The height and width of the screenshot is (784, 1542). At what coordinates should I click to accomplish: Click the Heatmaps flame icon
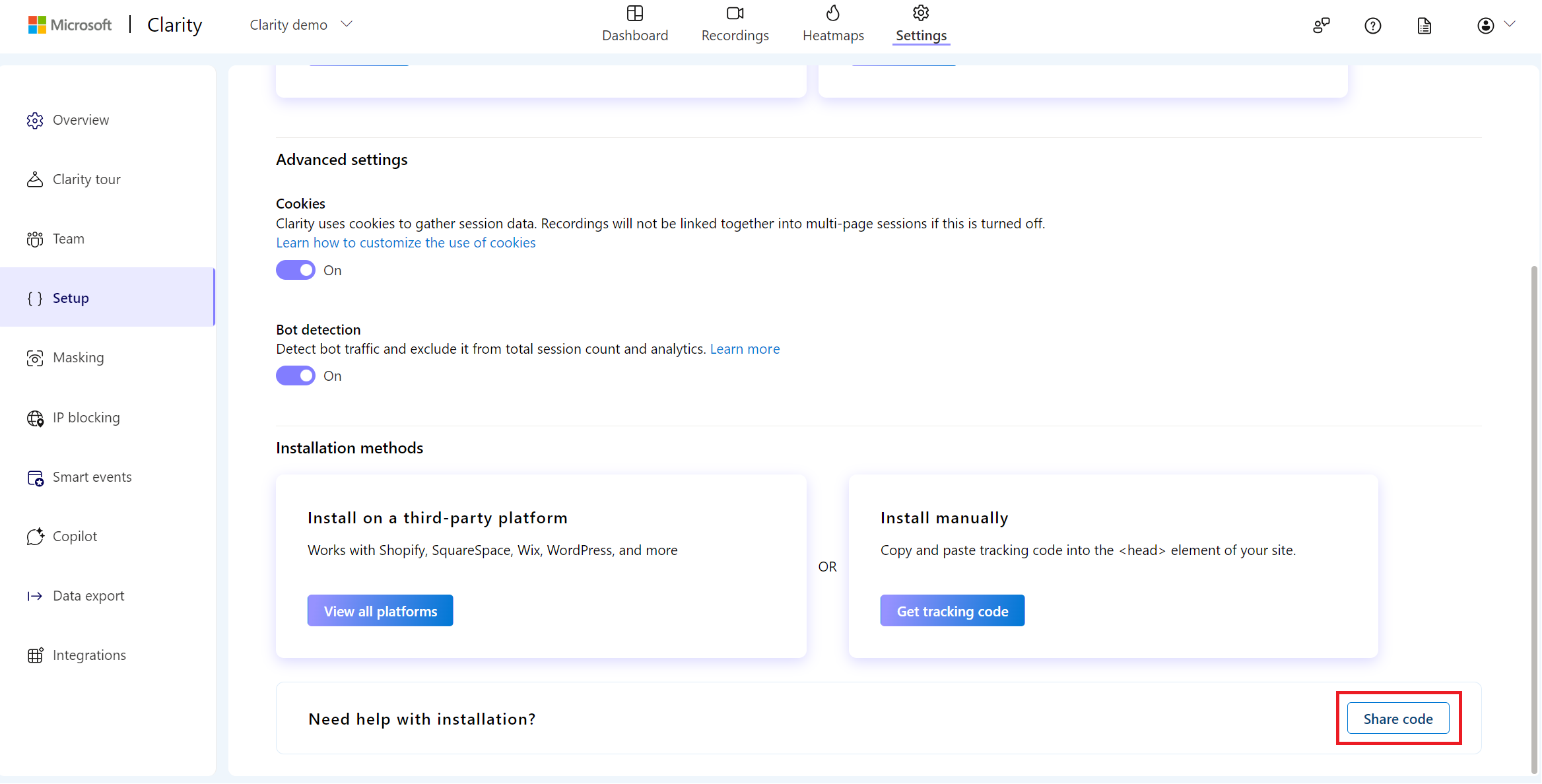pos(833,13)
